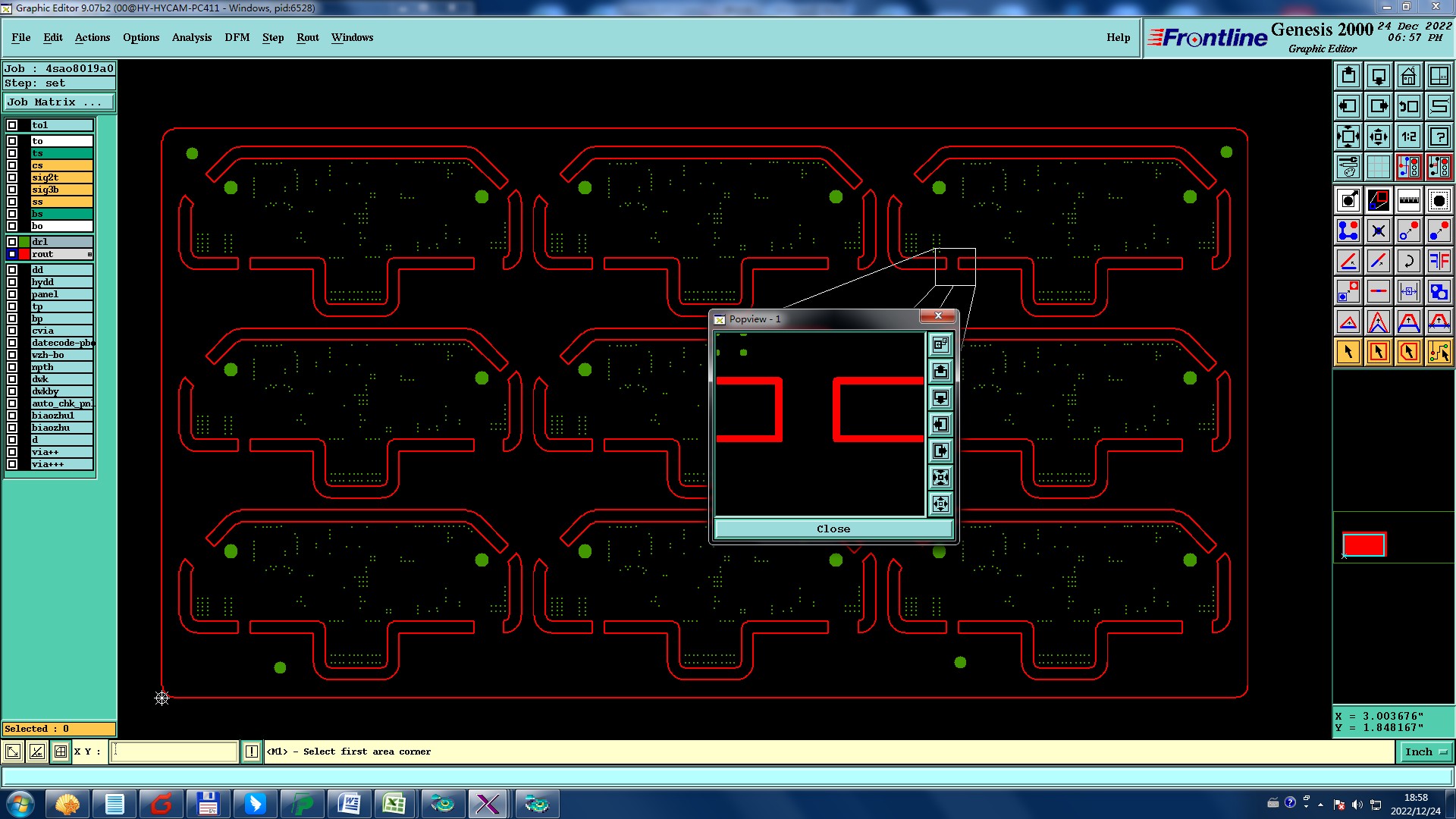This screenshot has width=1456, height=819.
Task: Click the rotate feature tool
Action: click(1408, 262)
